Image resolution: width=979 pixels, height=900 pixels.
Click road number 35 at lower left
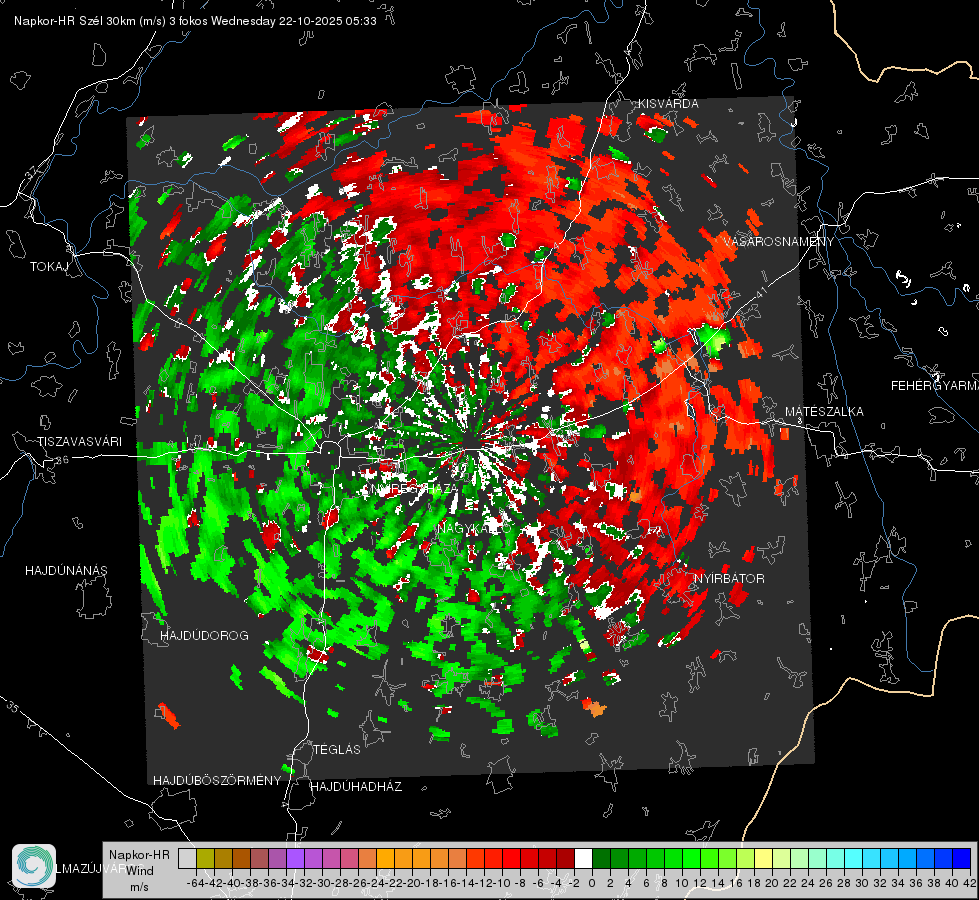point(13,706)
